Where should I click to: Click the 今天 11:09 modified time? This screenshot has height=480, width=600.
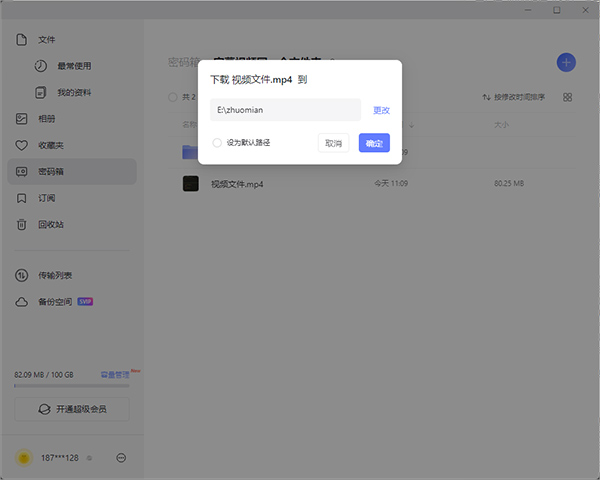[391, 183]
